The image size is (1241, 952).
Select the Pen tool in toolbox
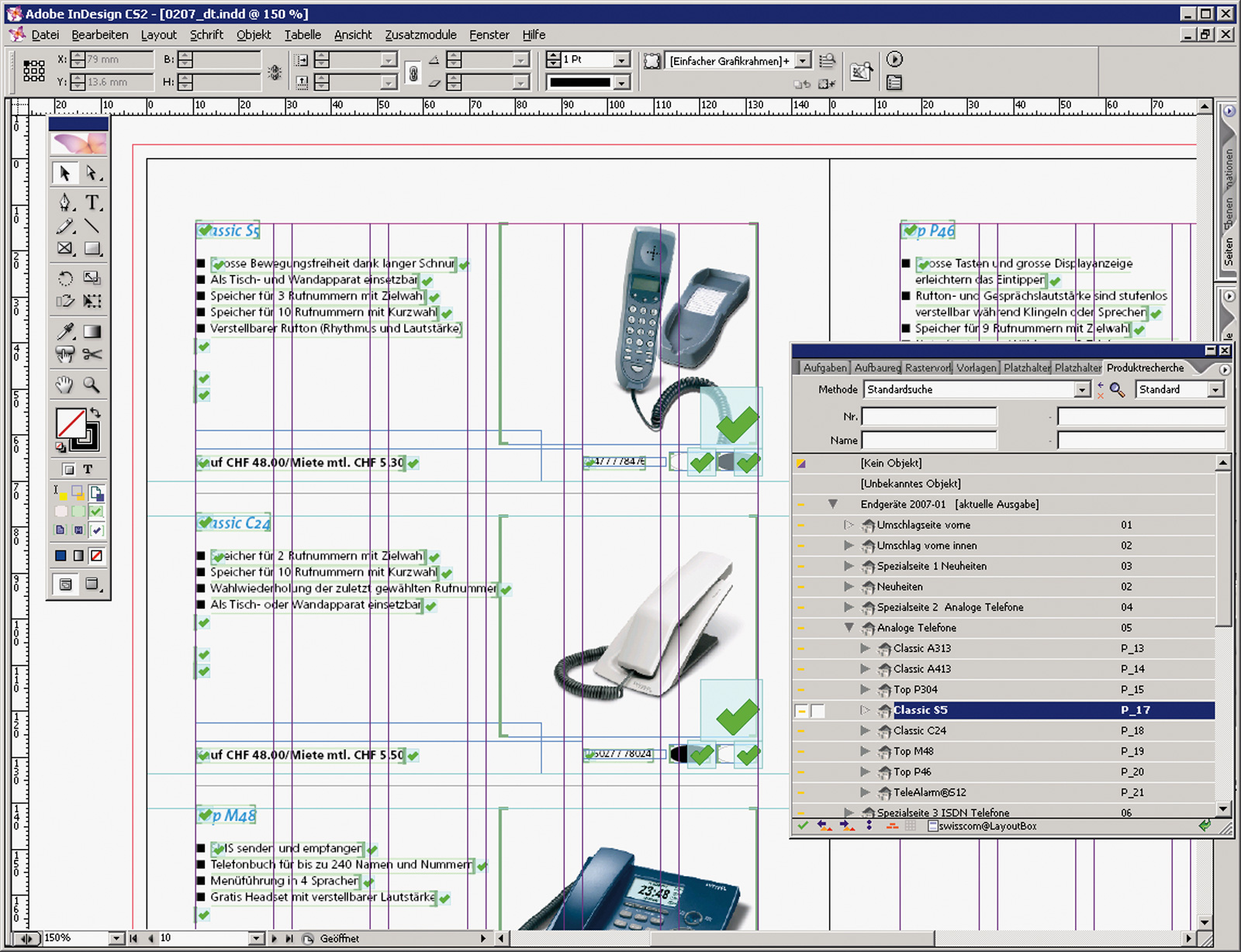pos(66,202)
